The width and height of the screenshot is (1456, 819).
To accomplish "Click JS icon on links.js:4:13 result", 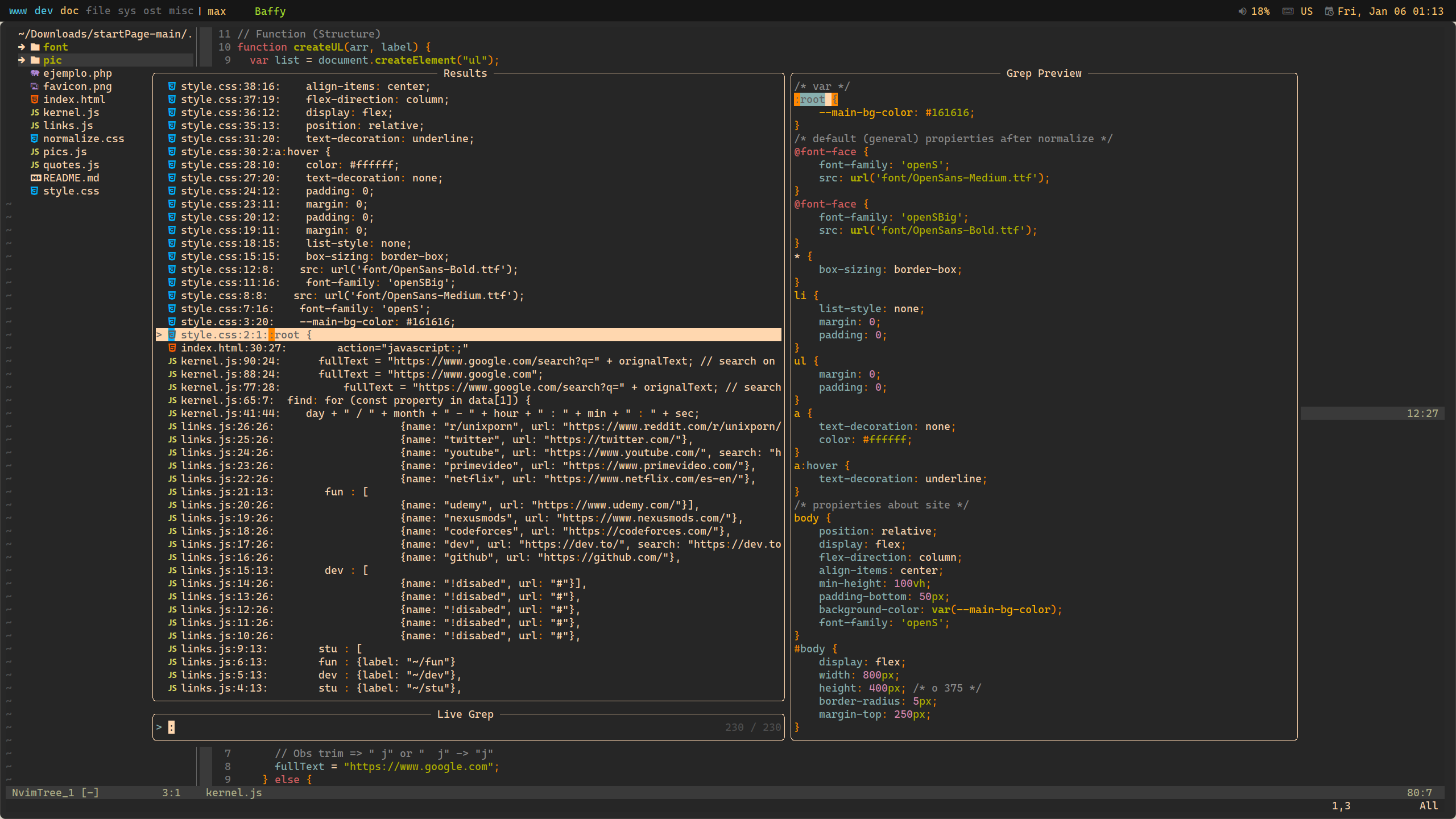I will [x=172, y=688].
